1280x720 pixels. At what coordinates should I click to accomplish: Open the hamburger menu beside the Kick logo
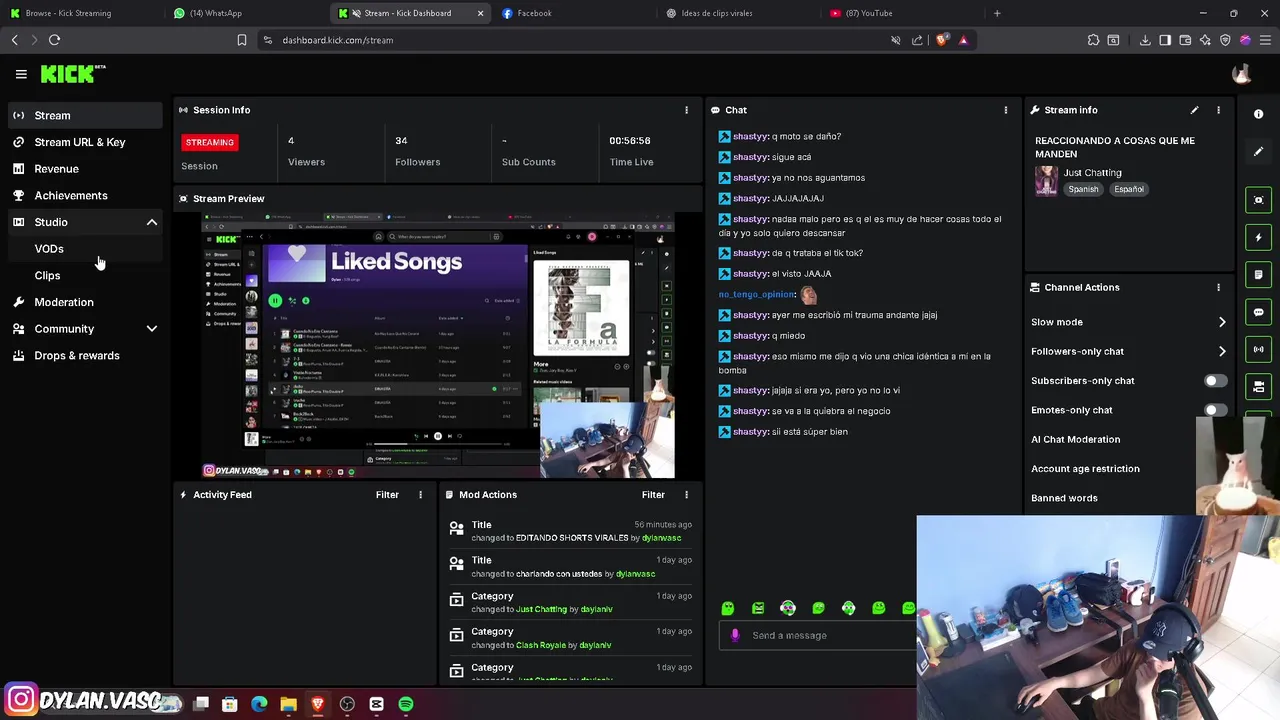tap(21, 74)
